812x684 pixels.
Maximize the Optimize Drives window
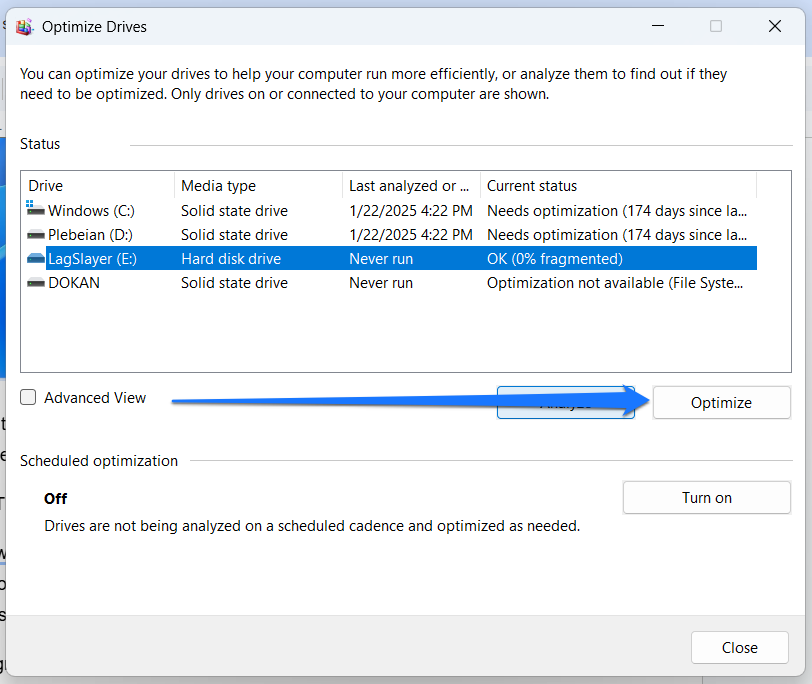pyautogui.click(x=716, y=26)
